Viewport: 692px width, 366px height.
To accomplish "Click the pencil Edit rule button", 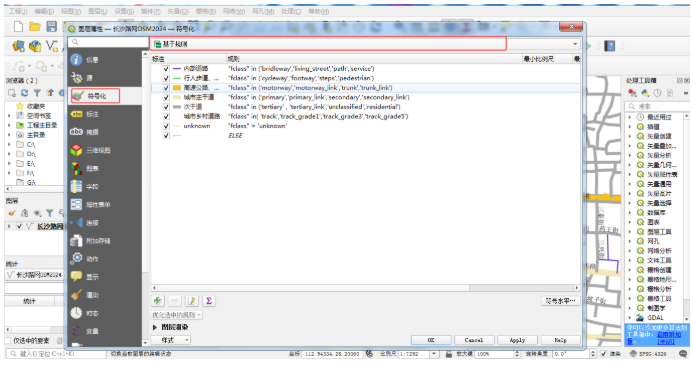I will pyautogui.click(x=192, y=301).
